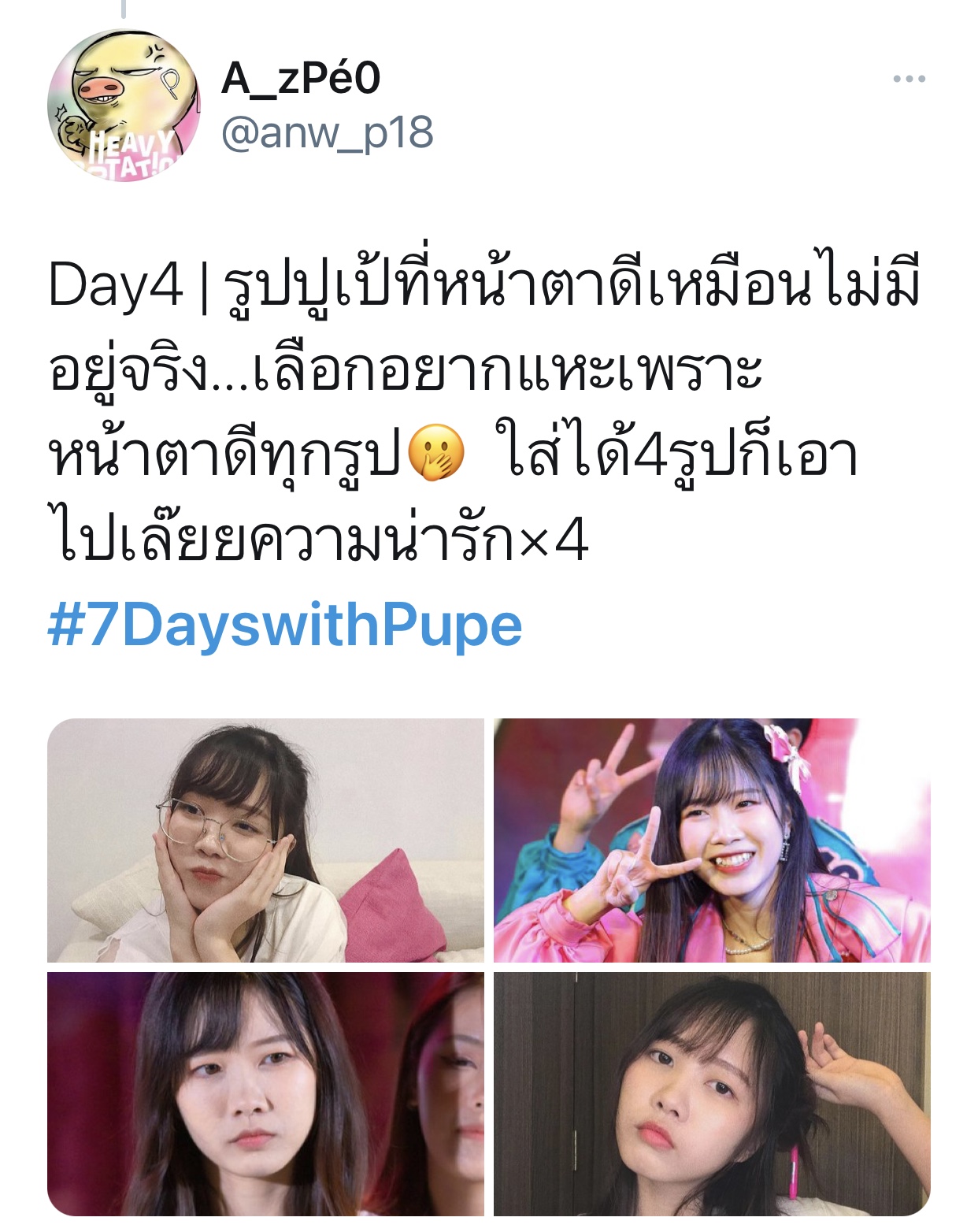Open the peace-sign photo in the pink outfit
978x1232 pixels.
tap(712, 840)
